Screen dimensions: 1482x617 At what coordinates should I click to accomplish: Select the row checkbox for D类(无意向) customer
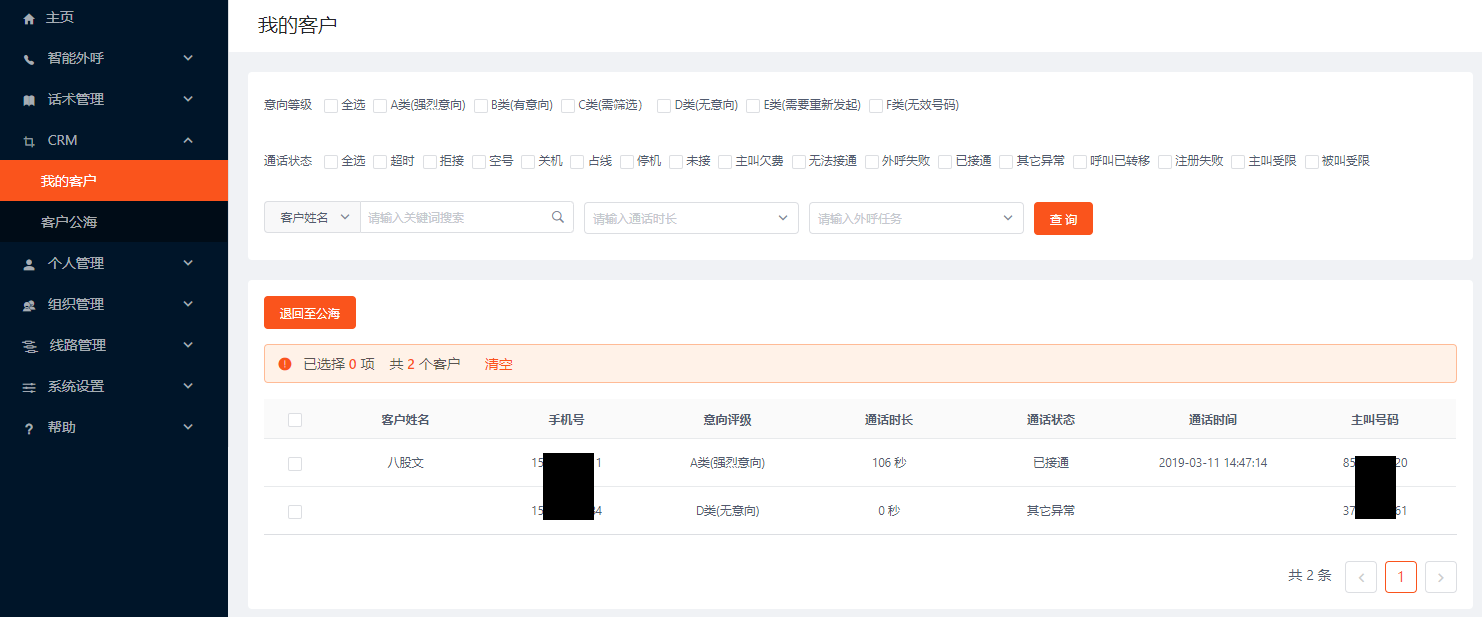(295, 512)
